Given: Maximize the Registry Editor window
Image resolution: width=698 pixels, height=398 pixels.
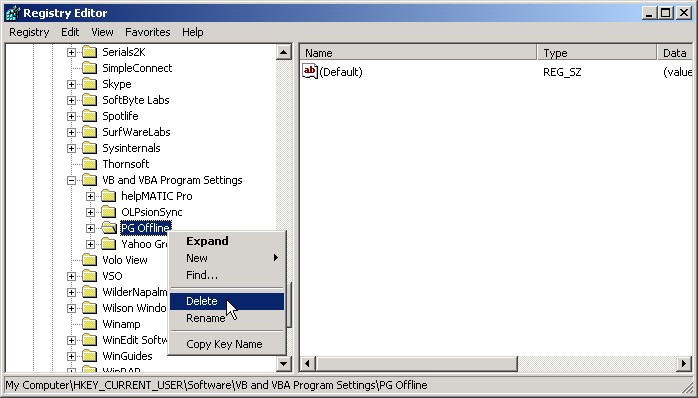Looking at the screenshot, I should click(666, 13).
